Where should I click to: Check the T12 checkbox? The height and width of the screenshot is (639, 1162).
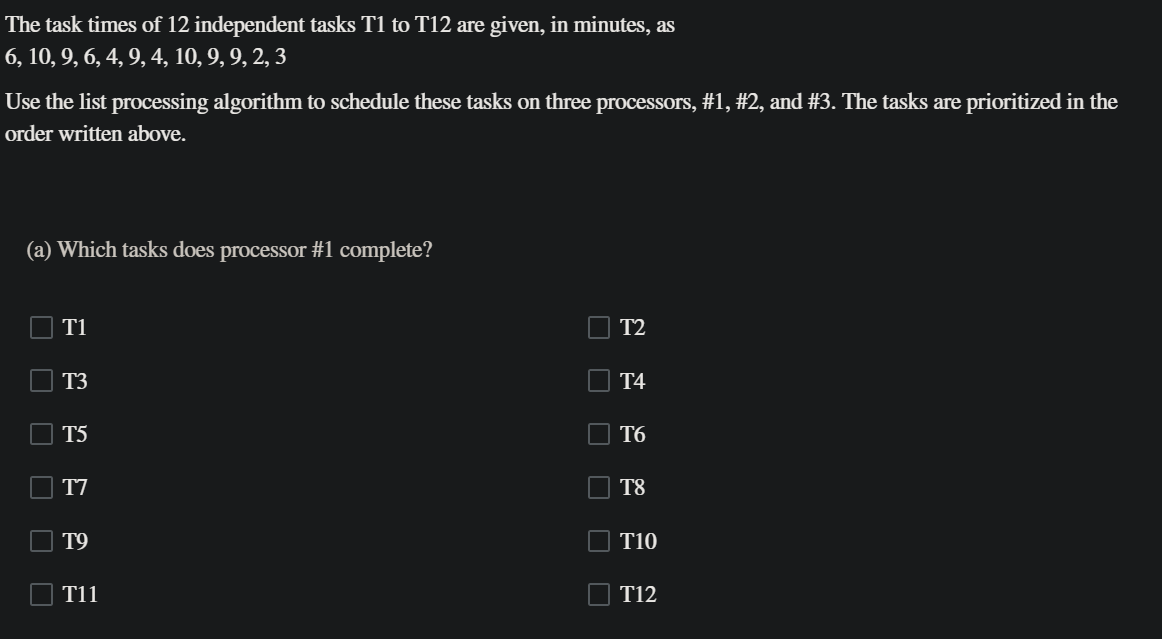pos(598,593)
